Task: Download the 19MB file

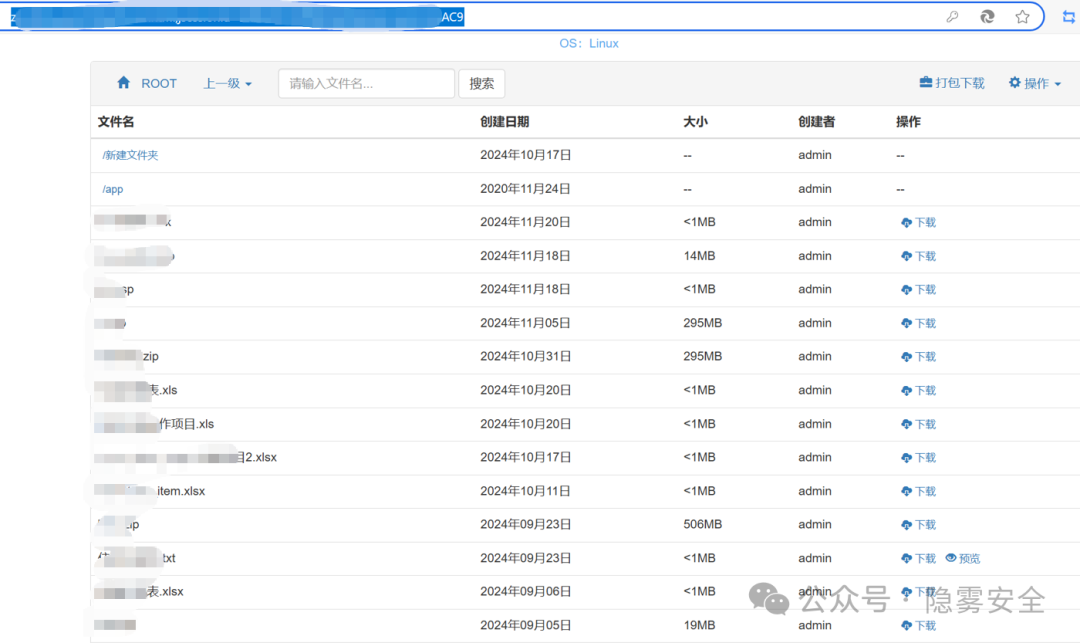Action: pyautogui.click(x=918, y=626)
